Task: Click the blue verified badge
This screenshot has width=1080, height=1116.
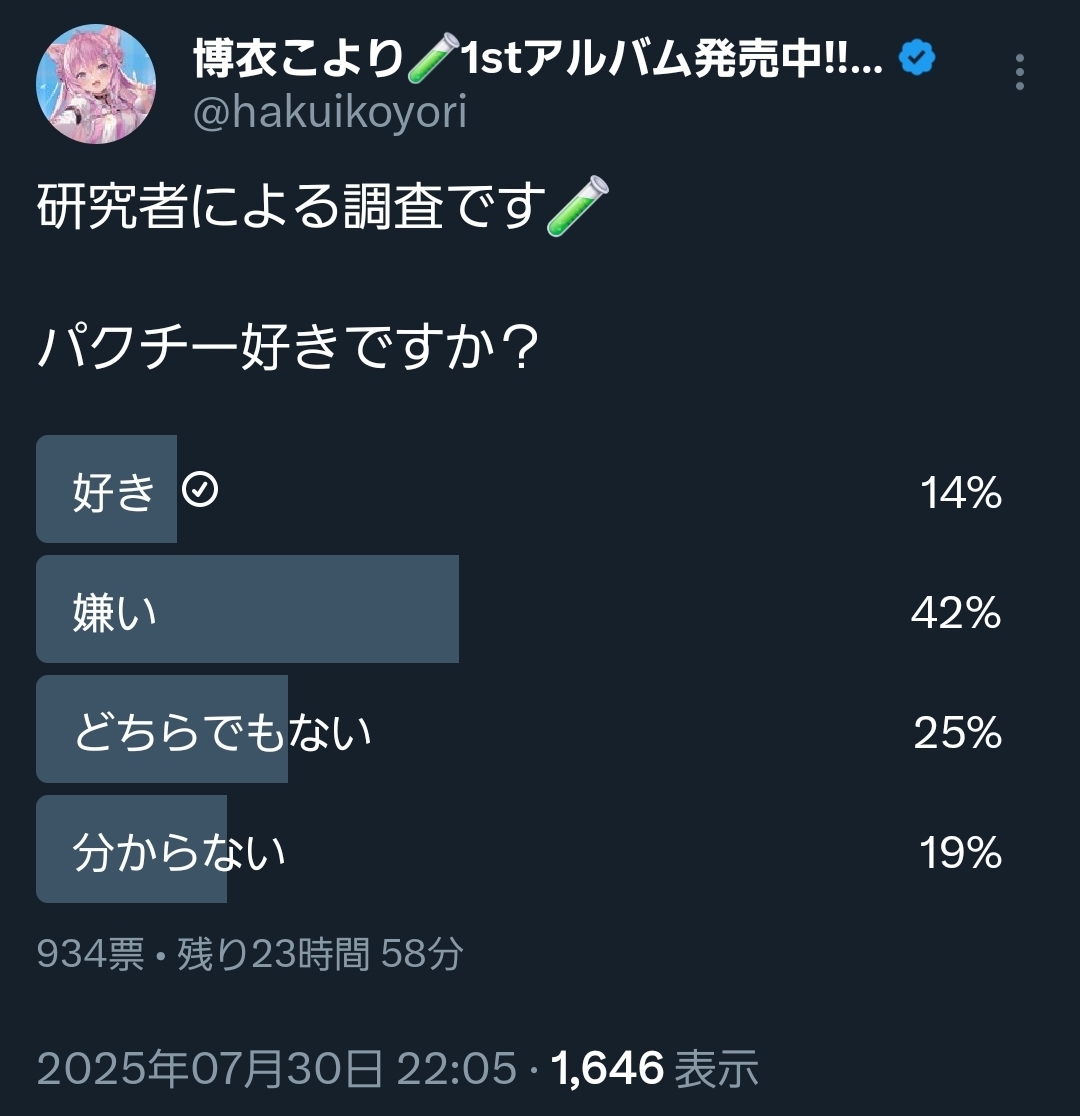Action: [917, 58]
